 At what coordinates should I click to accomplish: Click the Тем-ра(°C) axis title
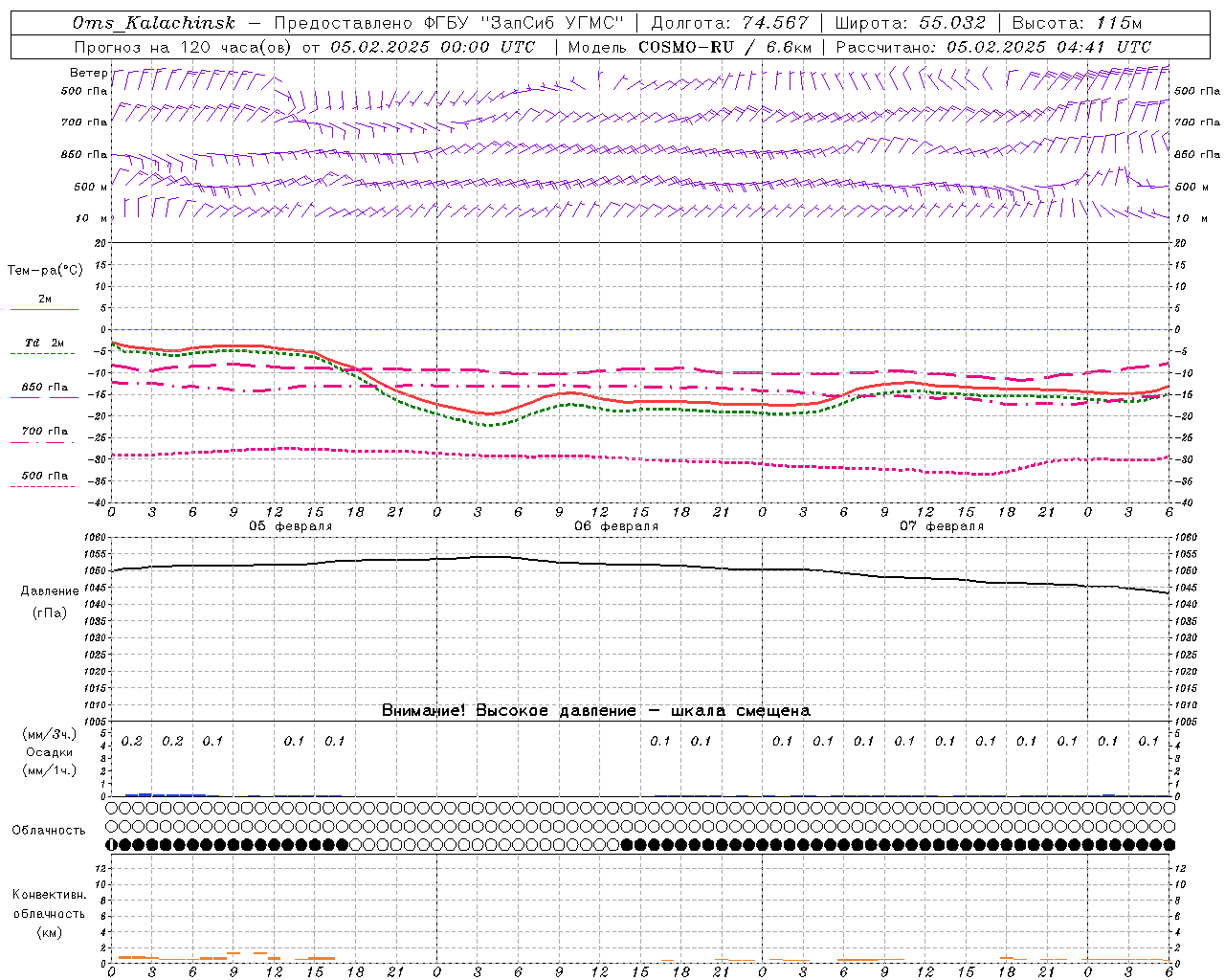tap(45, 271)
